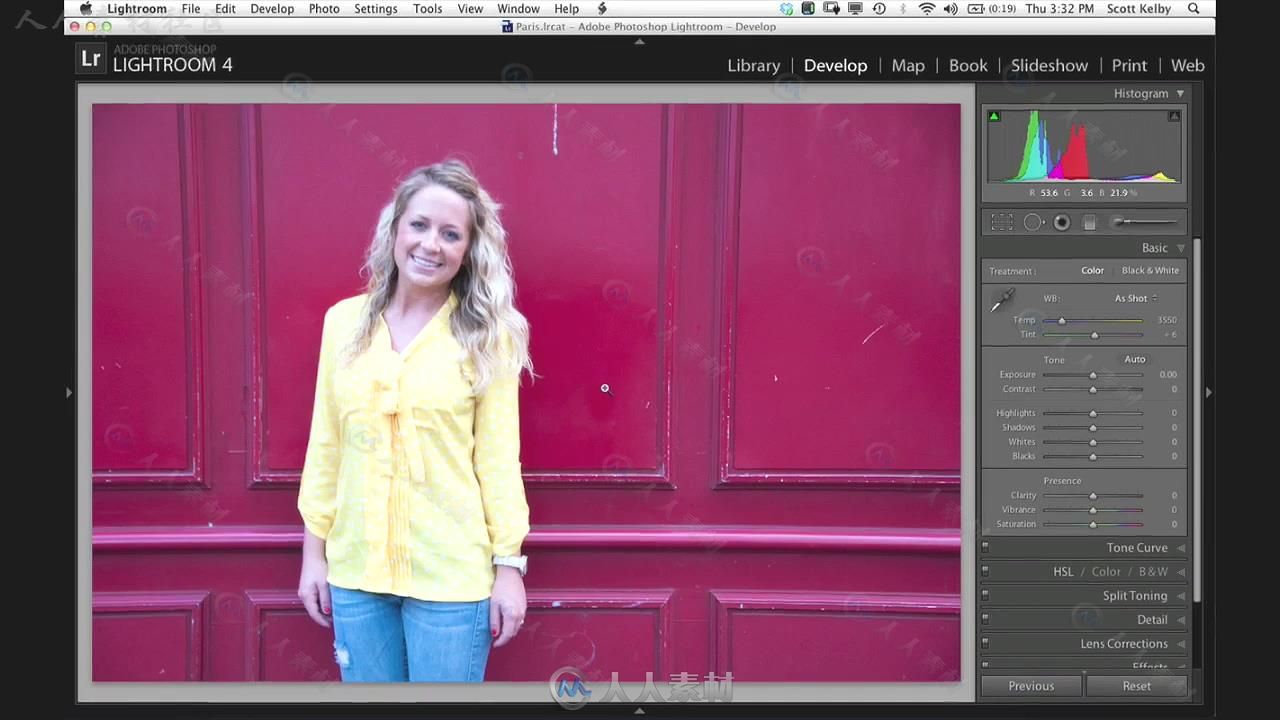Open the Develop menu in menu bar

tap(272, 9)
